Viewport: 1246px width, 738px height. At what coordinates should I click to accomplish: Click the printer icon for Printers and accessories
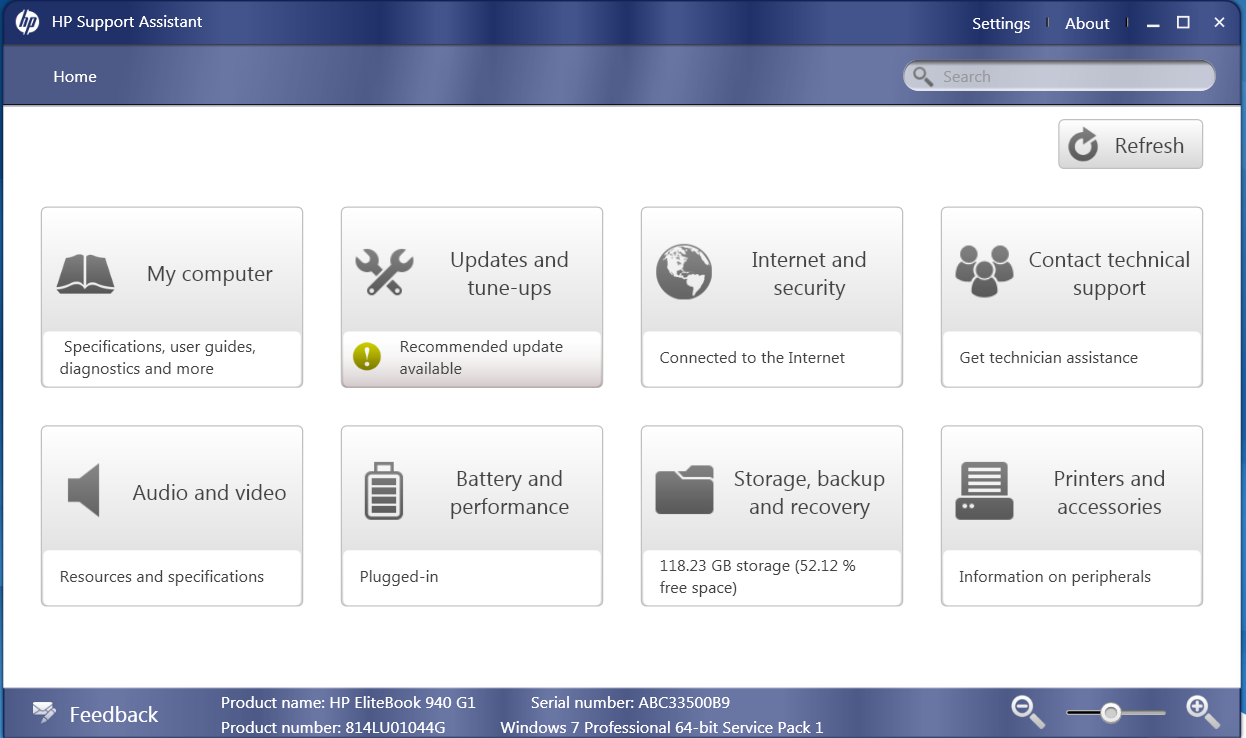pyautogui.click(x=985, y=491)
